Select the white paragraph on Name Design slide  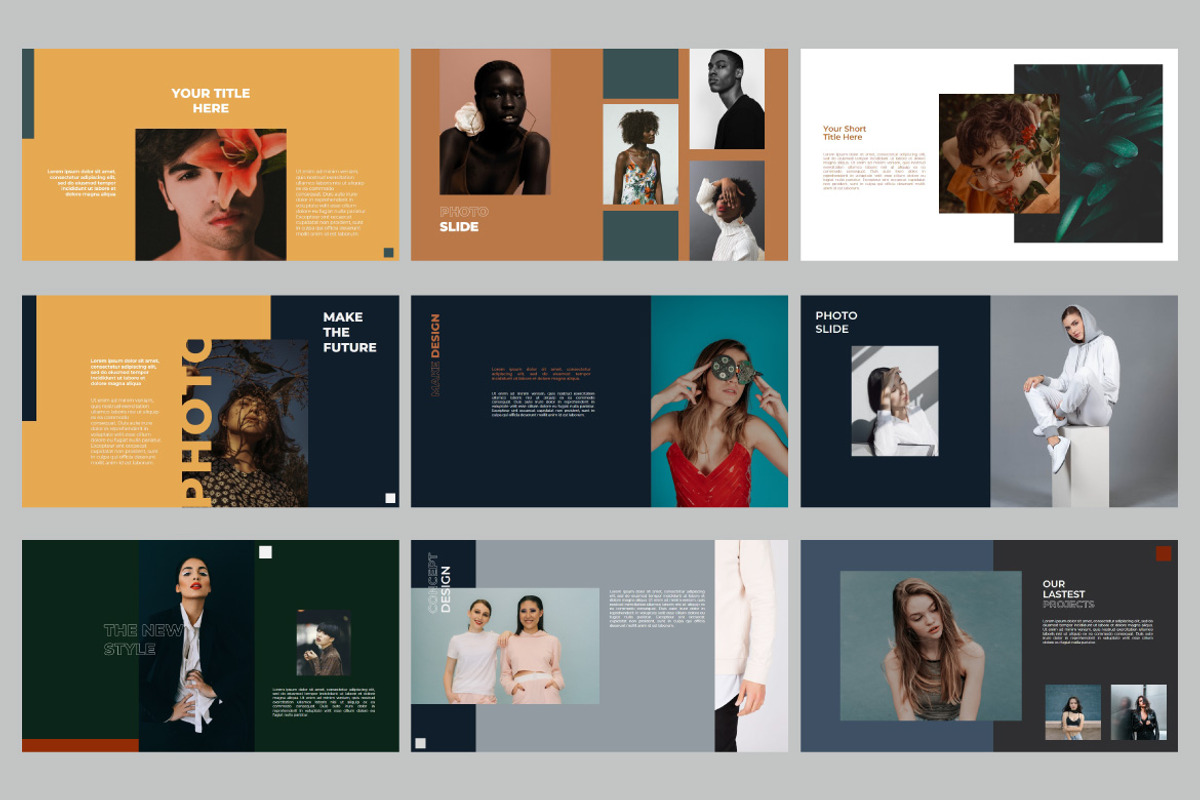(x=543, y=403)
